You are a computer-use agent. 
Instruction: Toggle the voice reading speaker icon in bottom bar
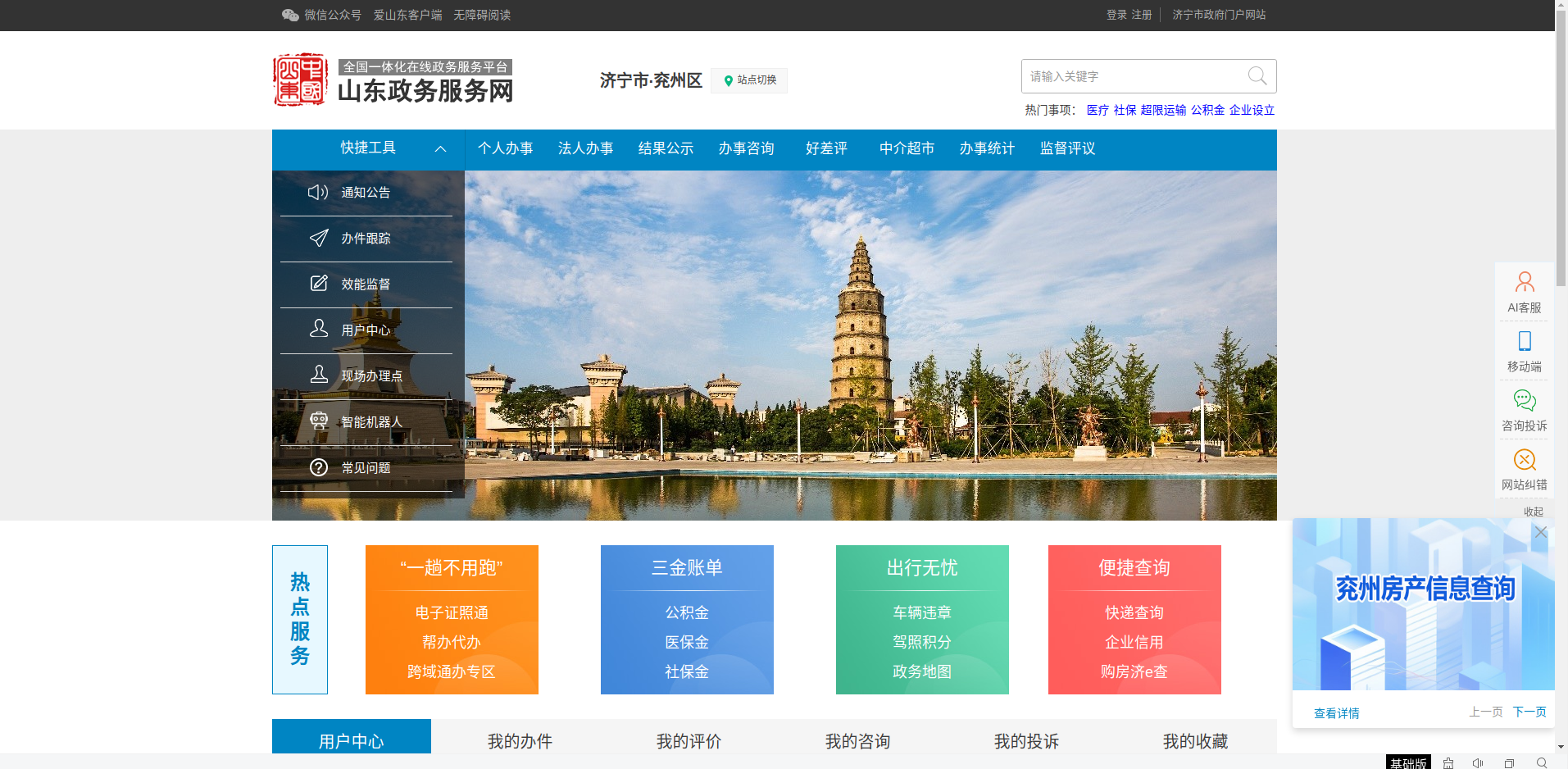coord(1478,763)
